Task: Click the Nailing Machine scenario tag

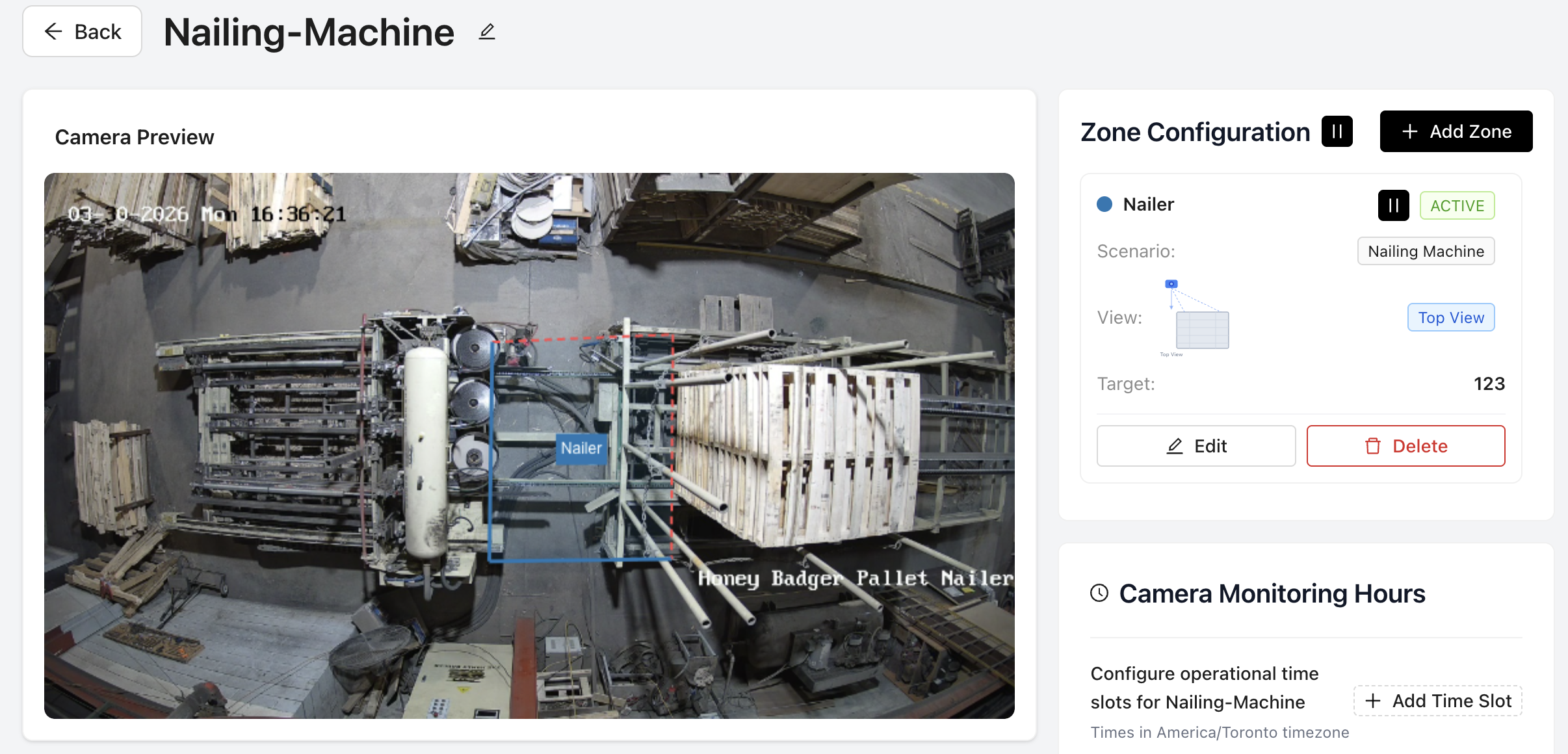Action: [x=1426, y=251]
